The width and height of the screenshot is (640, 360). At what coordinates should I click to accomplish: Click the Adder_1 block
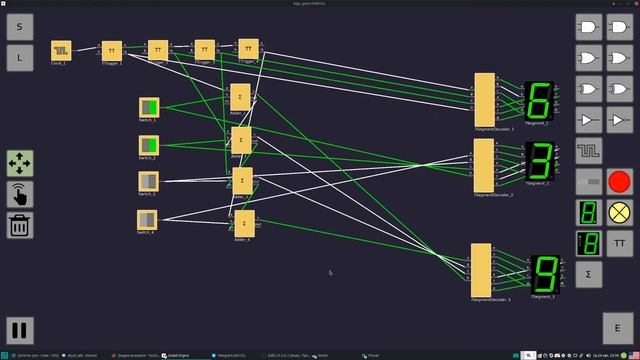[x=240, y=97]
